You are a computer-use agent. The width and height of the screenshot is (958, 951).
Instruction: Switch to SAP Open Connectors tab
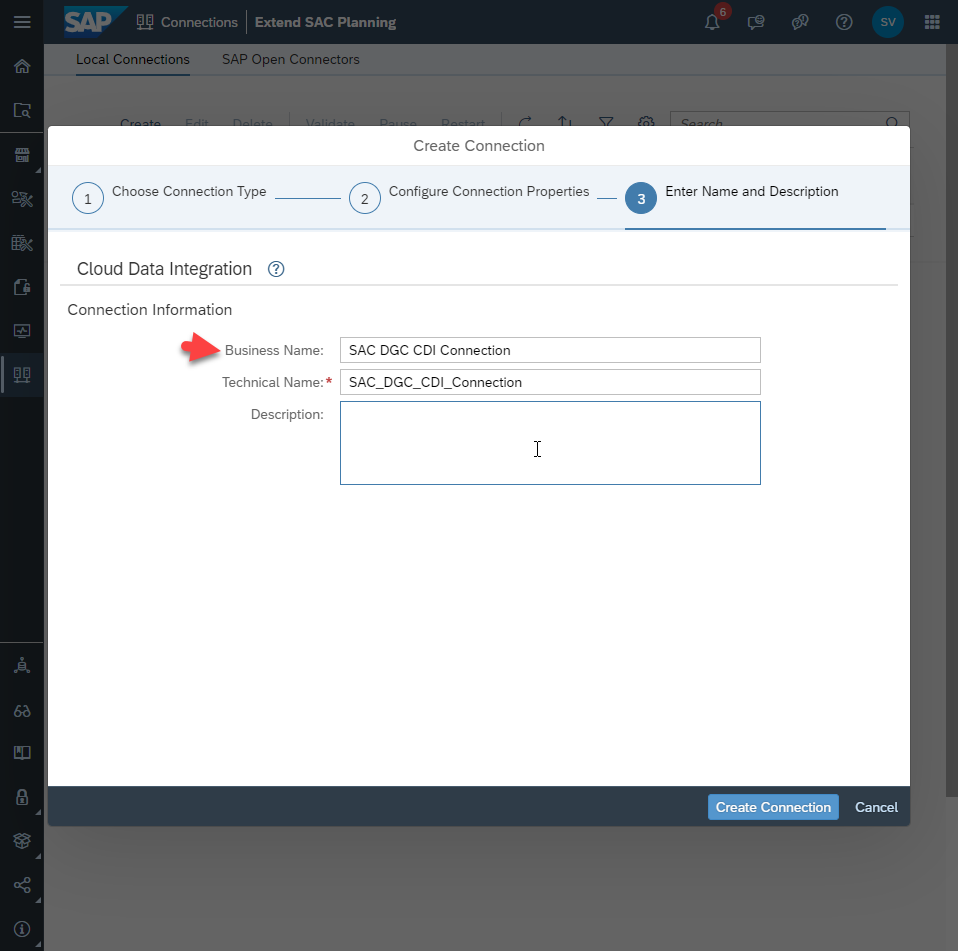click(291, 60)
